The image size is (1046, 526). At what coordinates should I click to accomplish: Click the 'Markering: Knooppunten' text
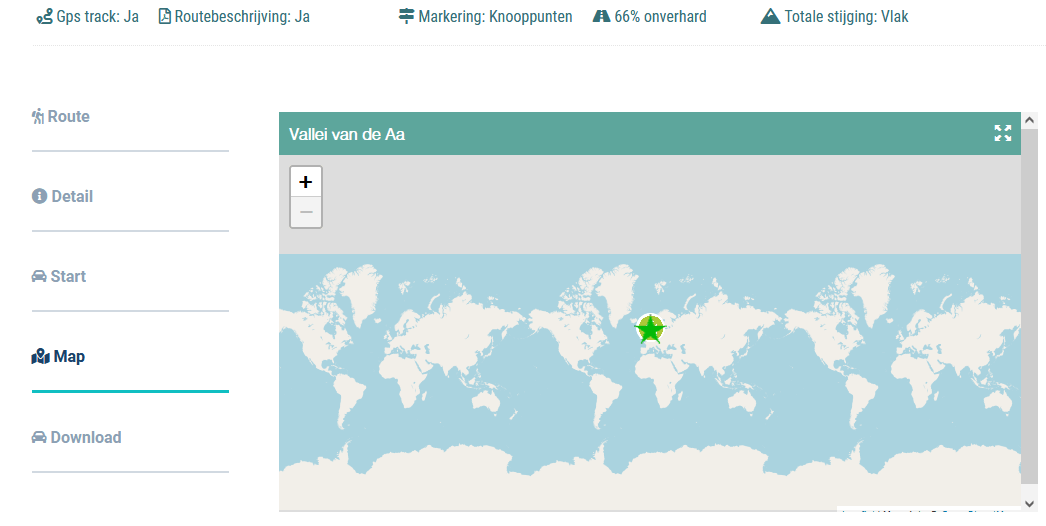pos(496,17)
